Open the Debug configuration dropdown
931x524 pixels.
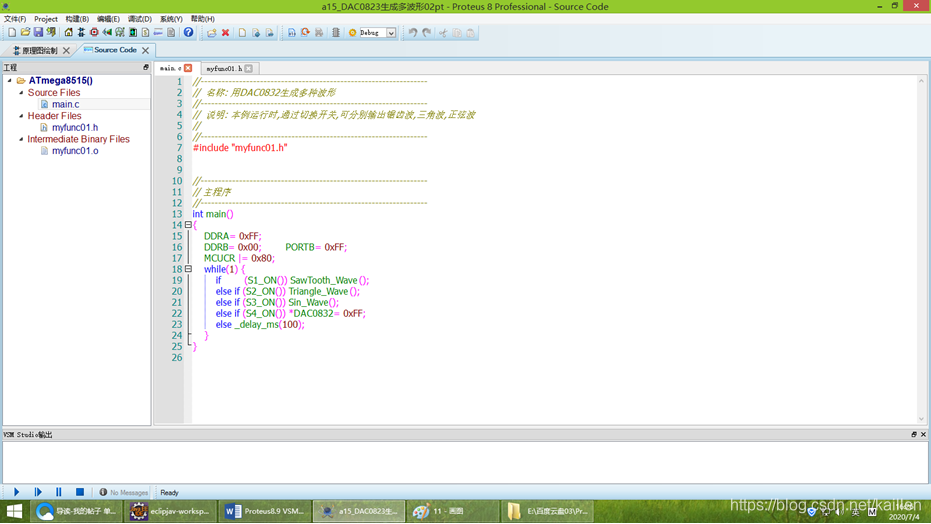[391, 33]
